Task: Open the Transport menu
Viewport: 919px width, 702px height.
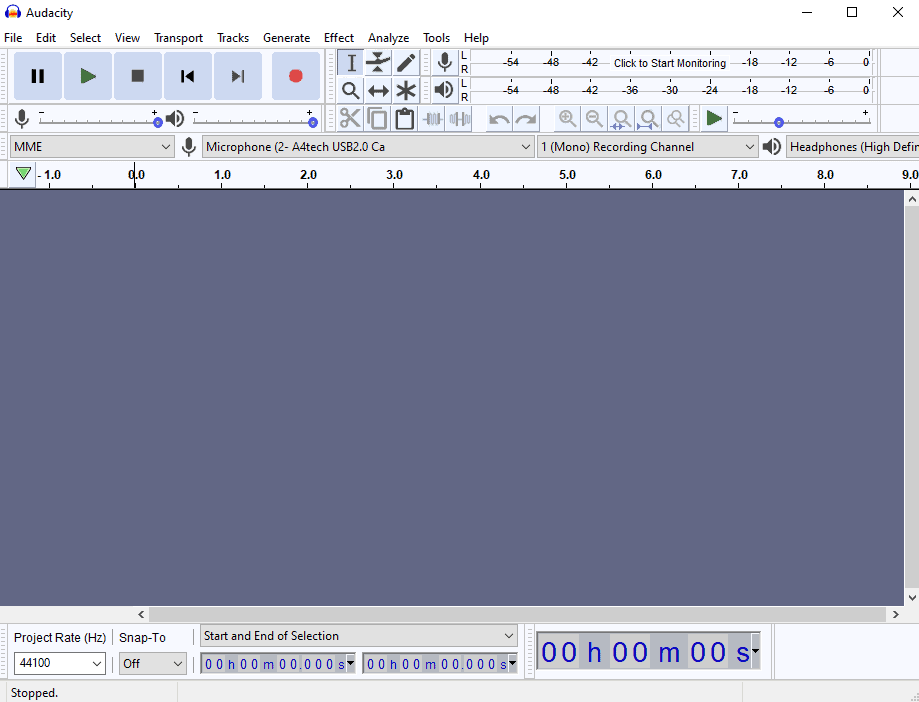Action: pos(178,38)
